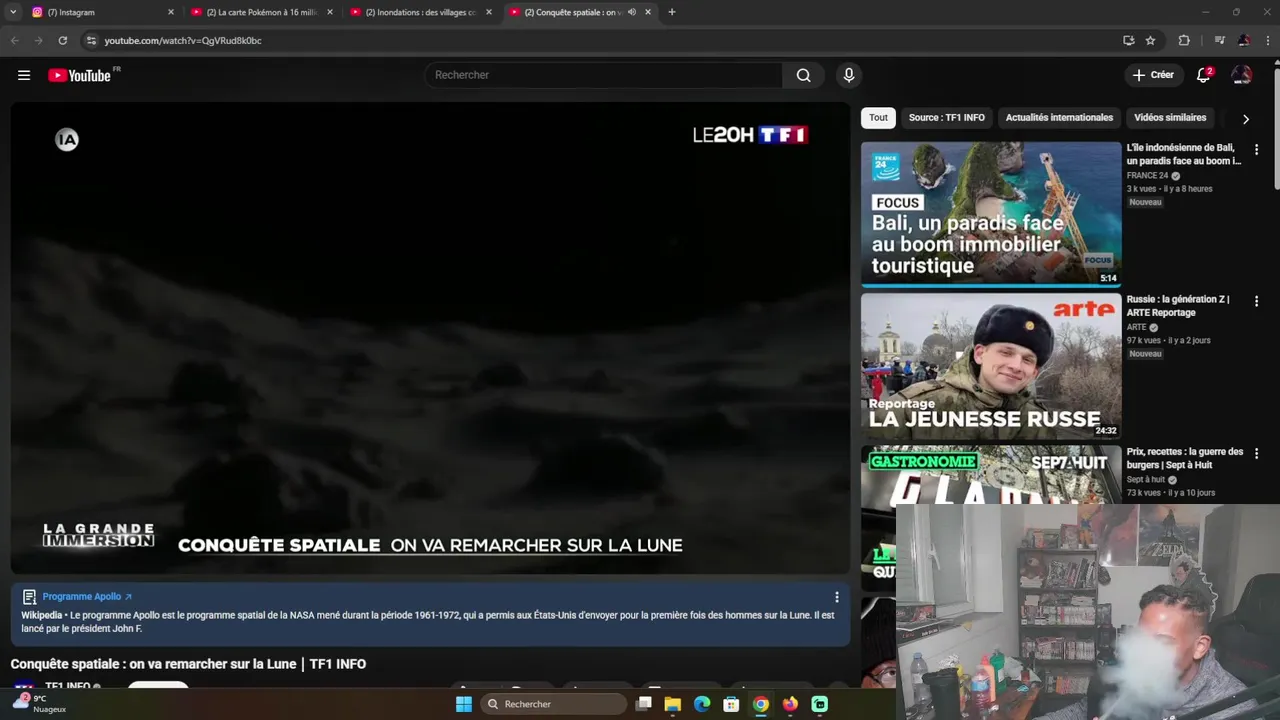Open the Chrome three-dot menu
Viewport: 1280px width, 720px height.
click(1267, 41)
